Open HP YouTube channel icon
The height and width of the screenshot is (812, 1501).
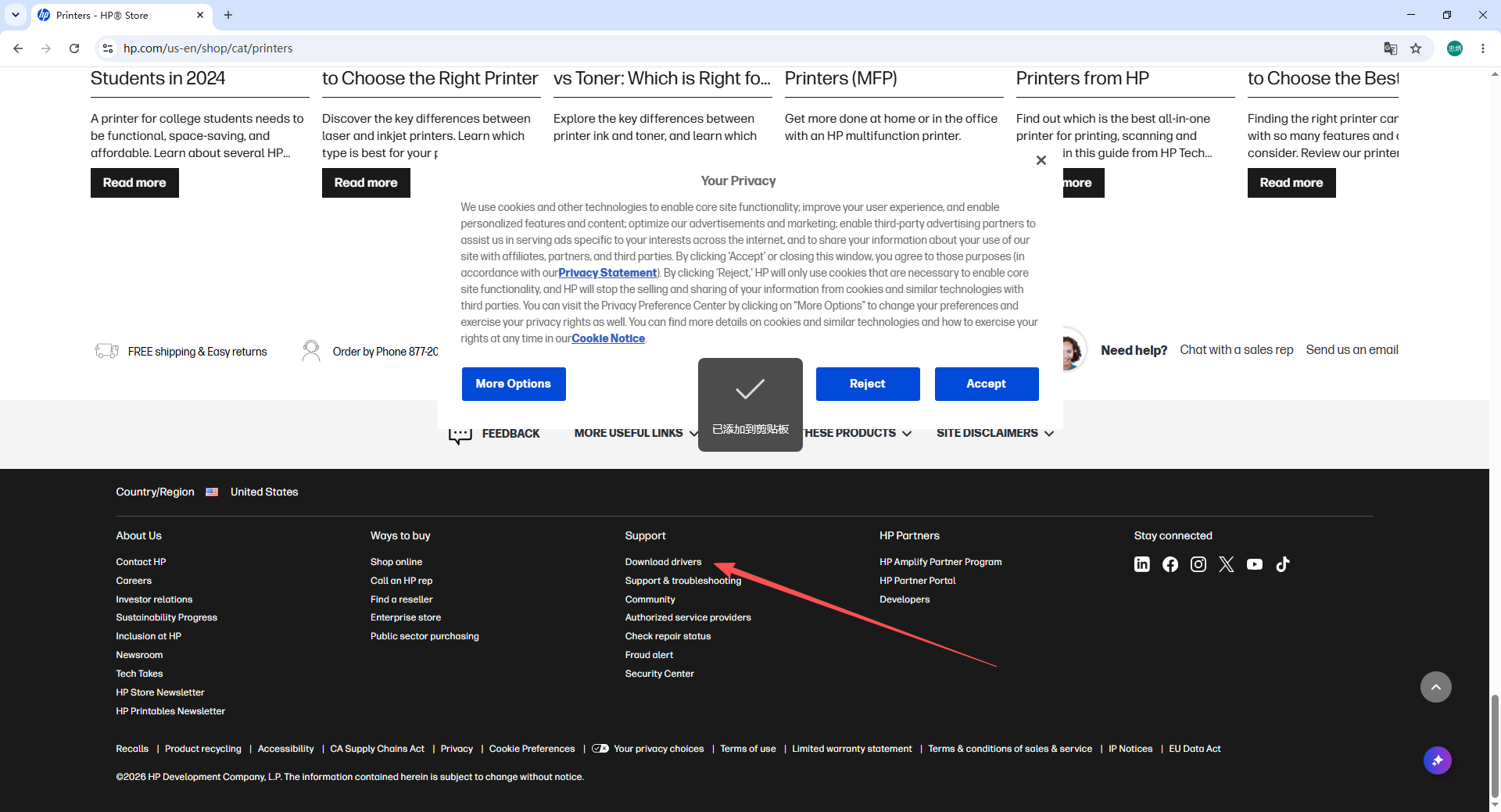click(x=1254, y=564)
